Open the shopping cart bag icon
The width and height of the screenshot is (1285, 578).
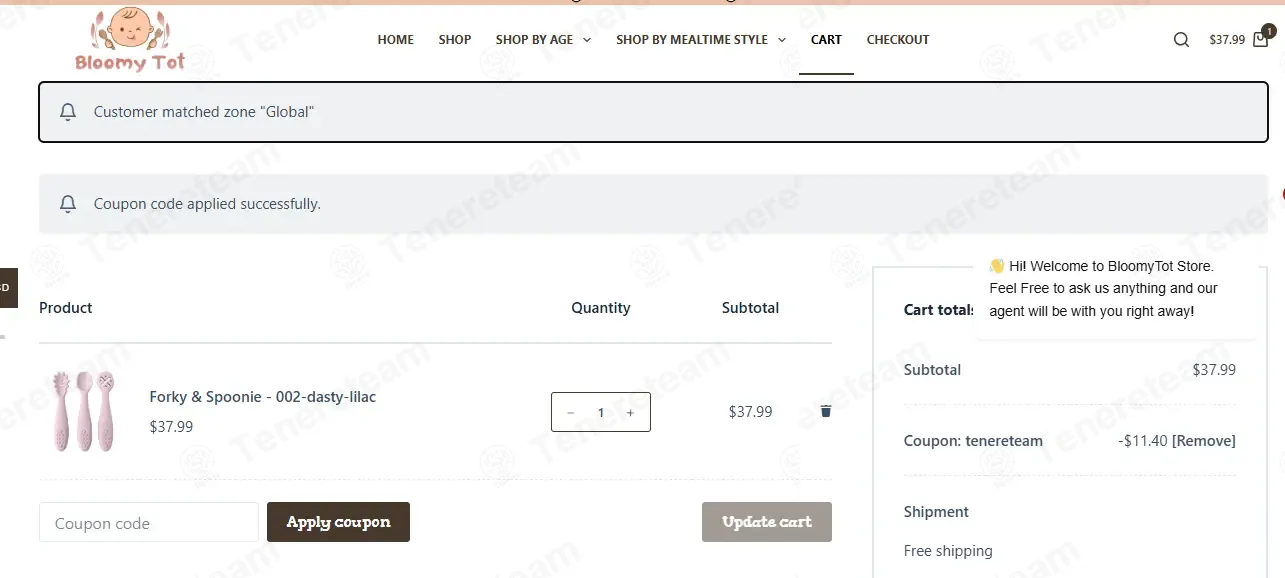[1261, 40]
